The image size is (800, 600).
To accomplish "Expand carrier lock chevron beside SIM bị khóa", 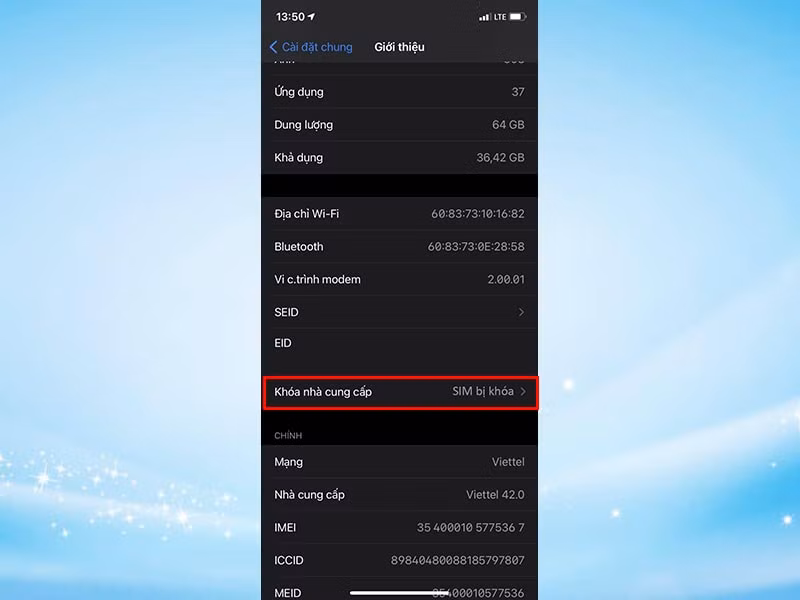I will pos(523,392).
